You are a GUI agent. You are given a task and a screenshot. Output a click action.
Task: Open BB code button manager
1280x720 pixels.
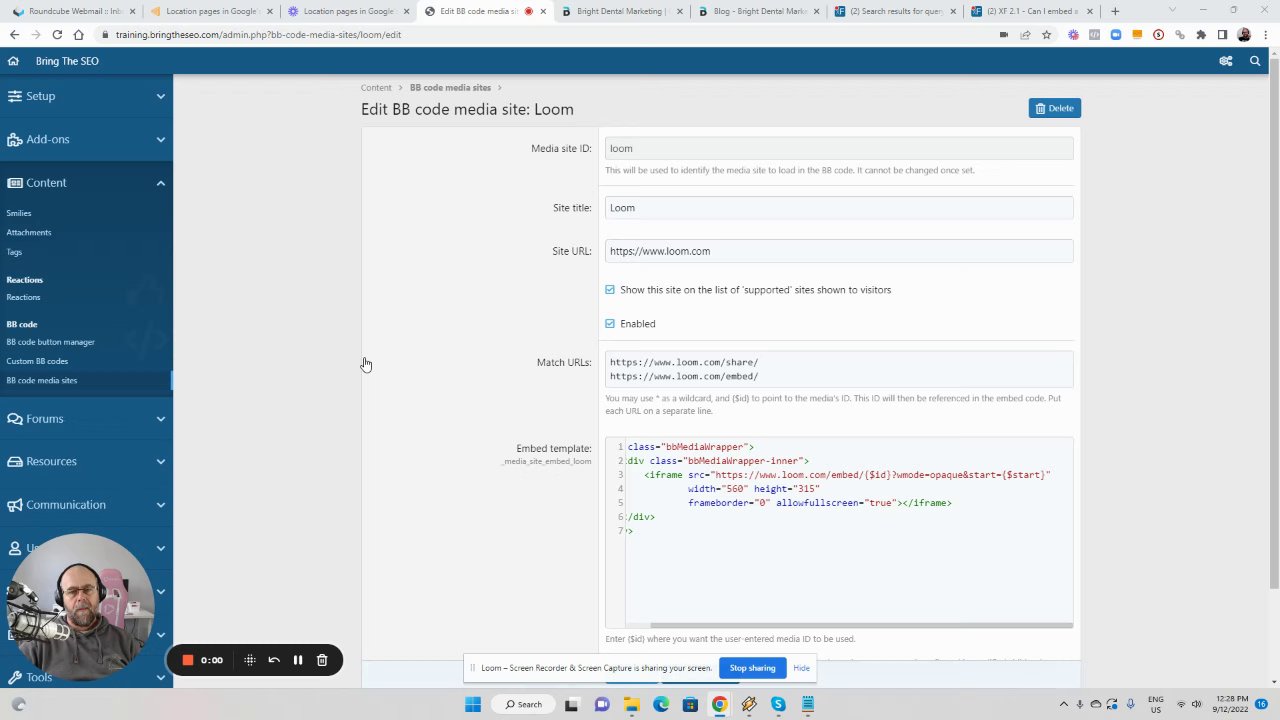51,342
